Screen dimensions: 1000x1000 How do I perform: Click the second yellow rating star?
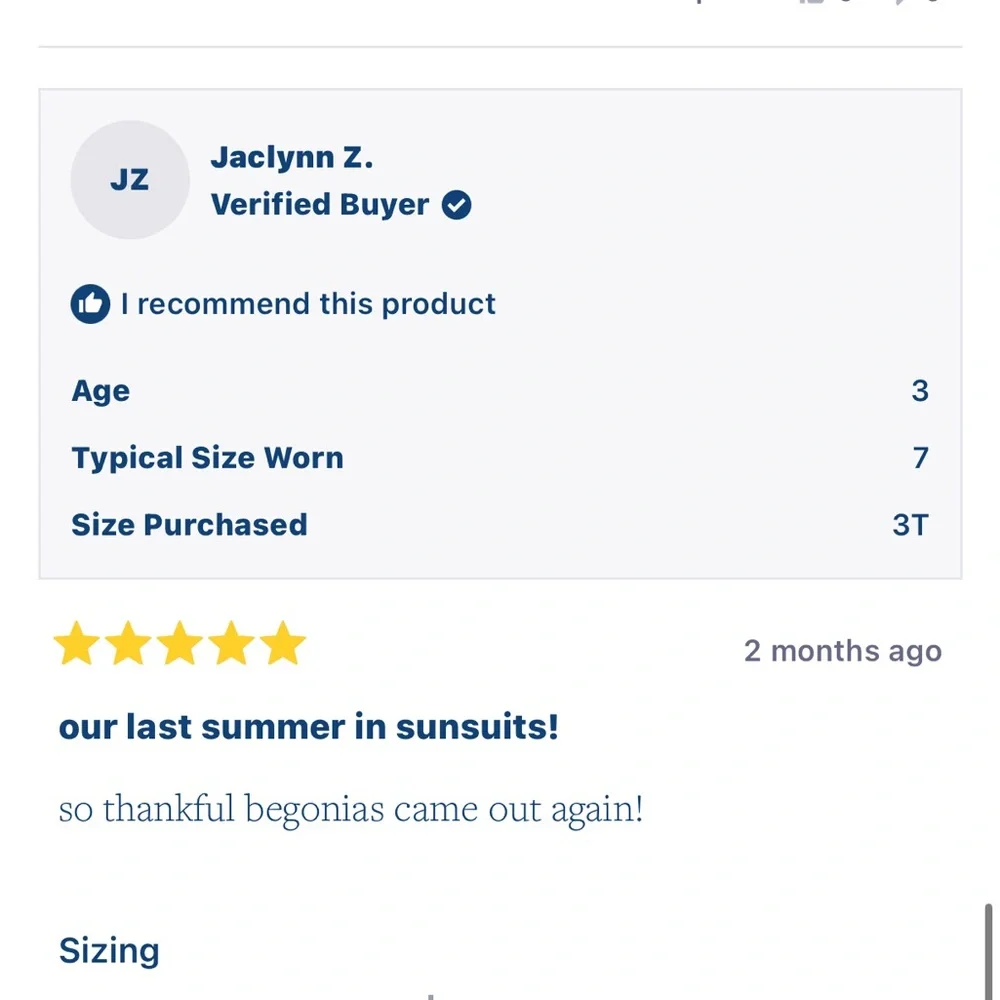tap(128, 643)
